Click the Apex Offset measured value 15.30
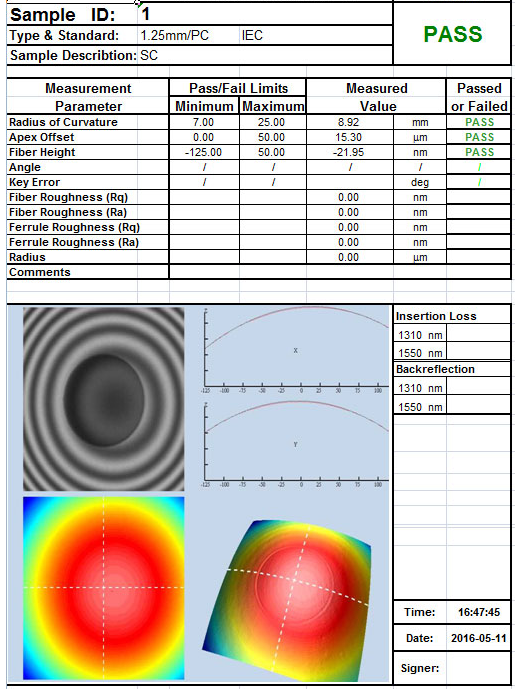Screen dimensions: 520x697 (349, 137)
